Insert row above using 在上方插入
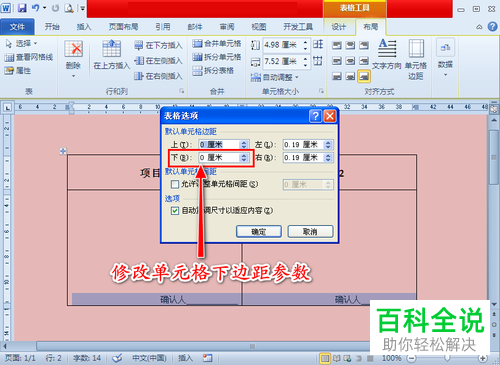 tap(111, 55)
